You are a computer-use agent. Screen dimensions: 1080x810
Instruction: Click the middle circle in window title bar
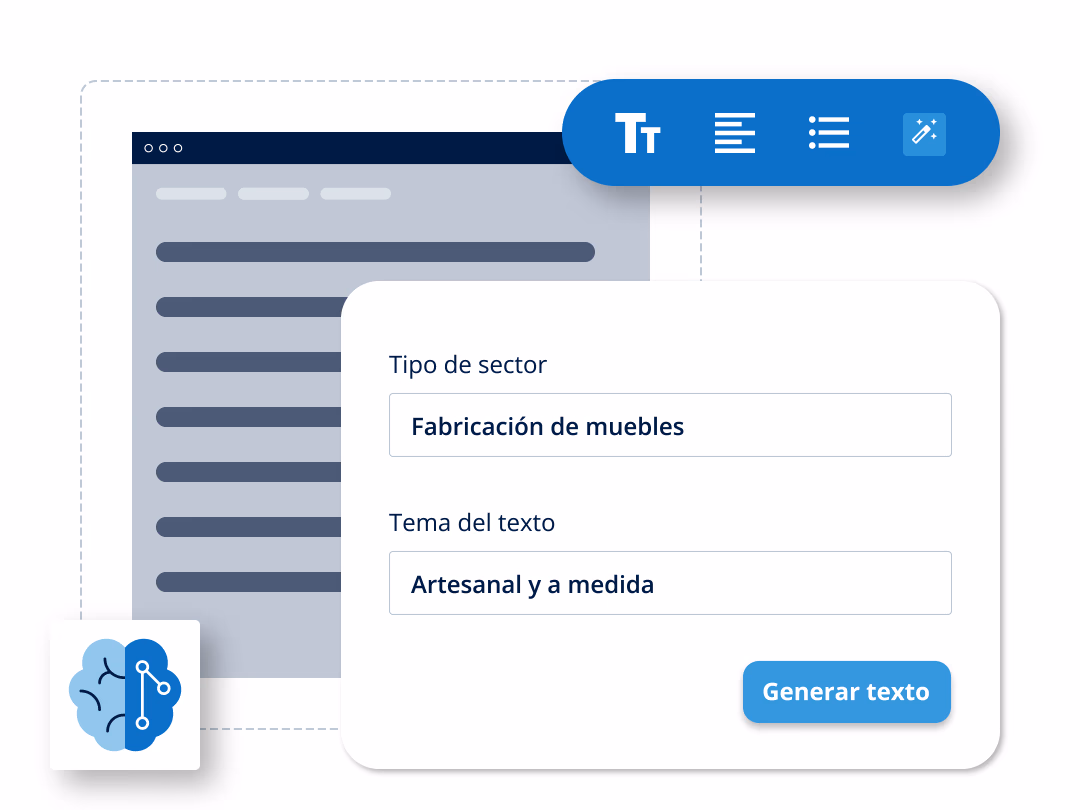(x=164, y=148)
